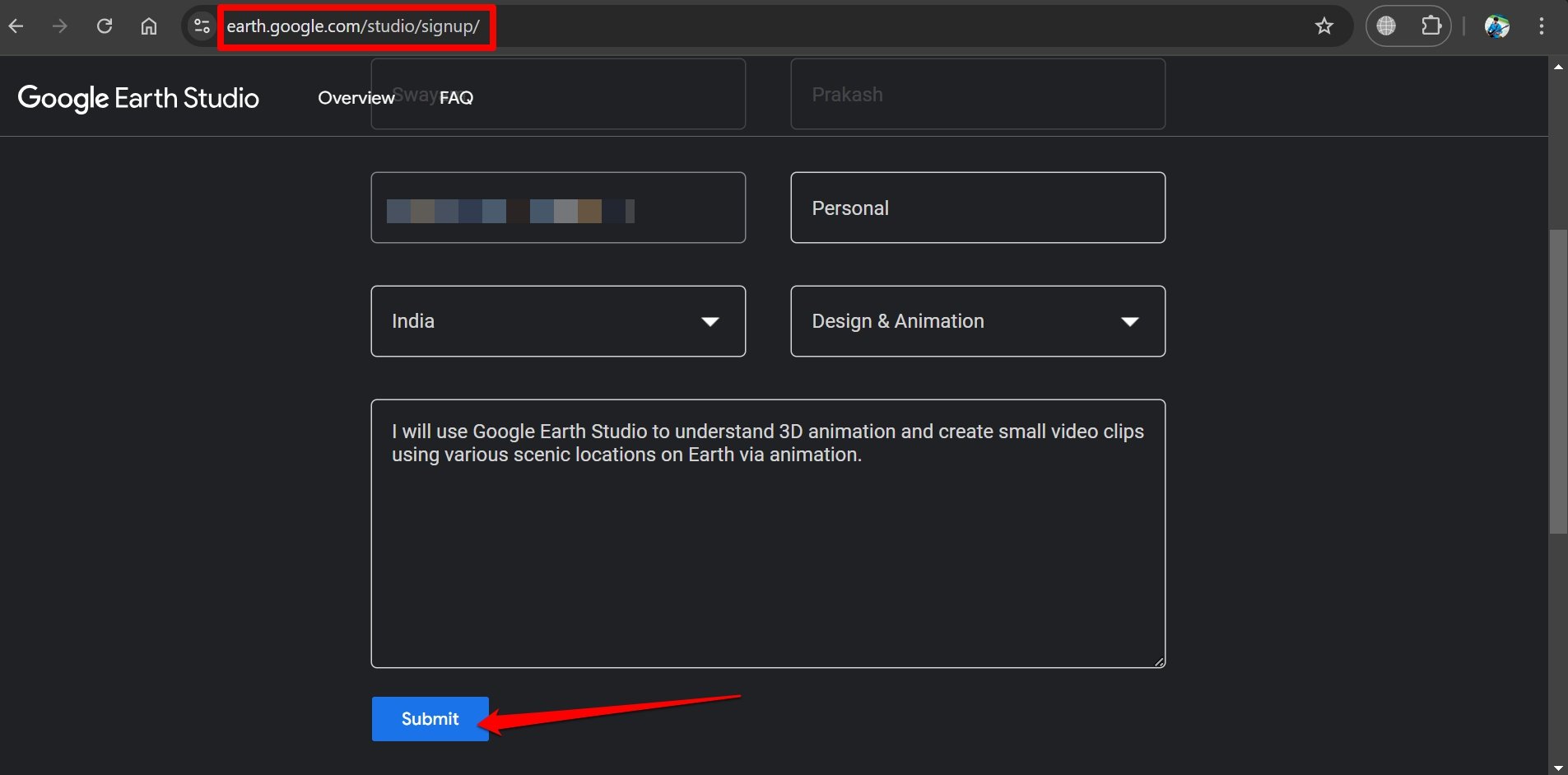This screenshot has width=1568, height=775.
Task: Focus the last name field with Prakash
Action: click(x=978, y=94)
